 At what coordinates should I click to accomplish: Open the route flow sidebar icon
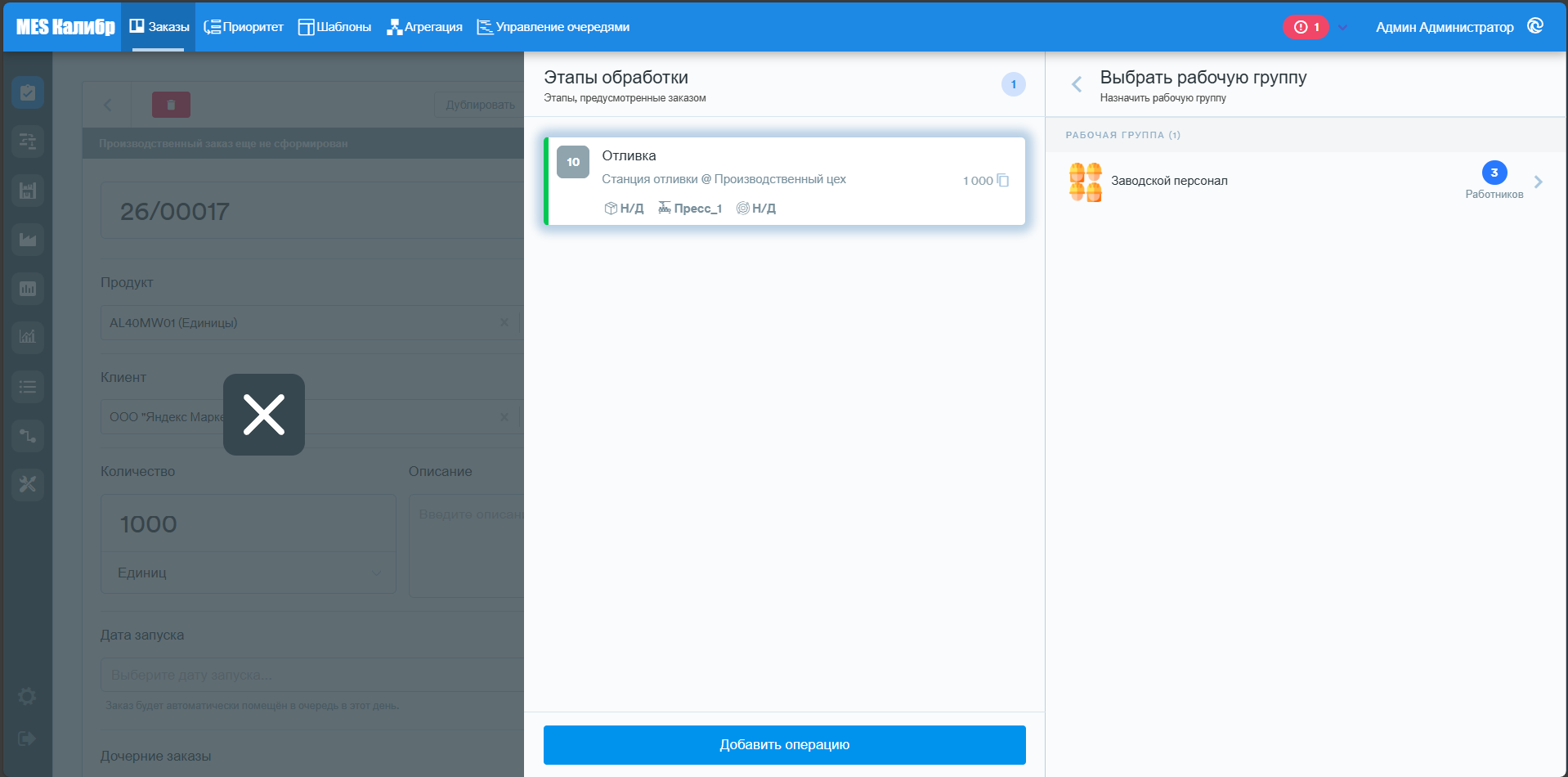(28, 436)
